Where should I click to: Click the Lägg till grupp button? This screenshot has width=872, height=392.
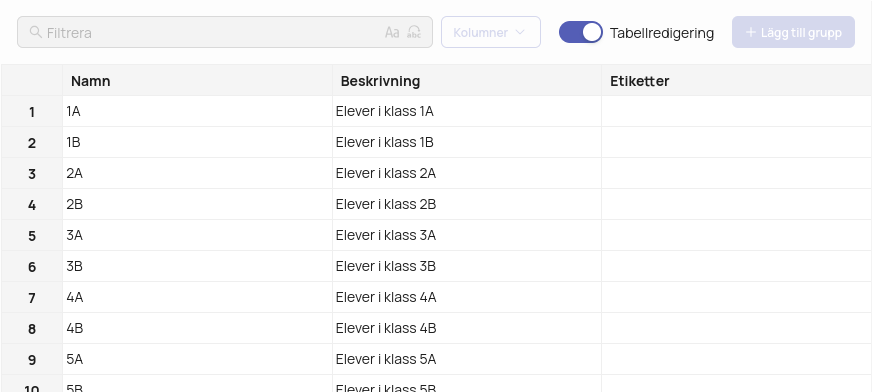[x=793, y=32]
